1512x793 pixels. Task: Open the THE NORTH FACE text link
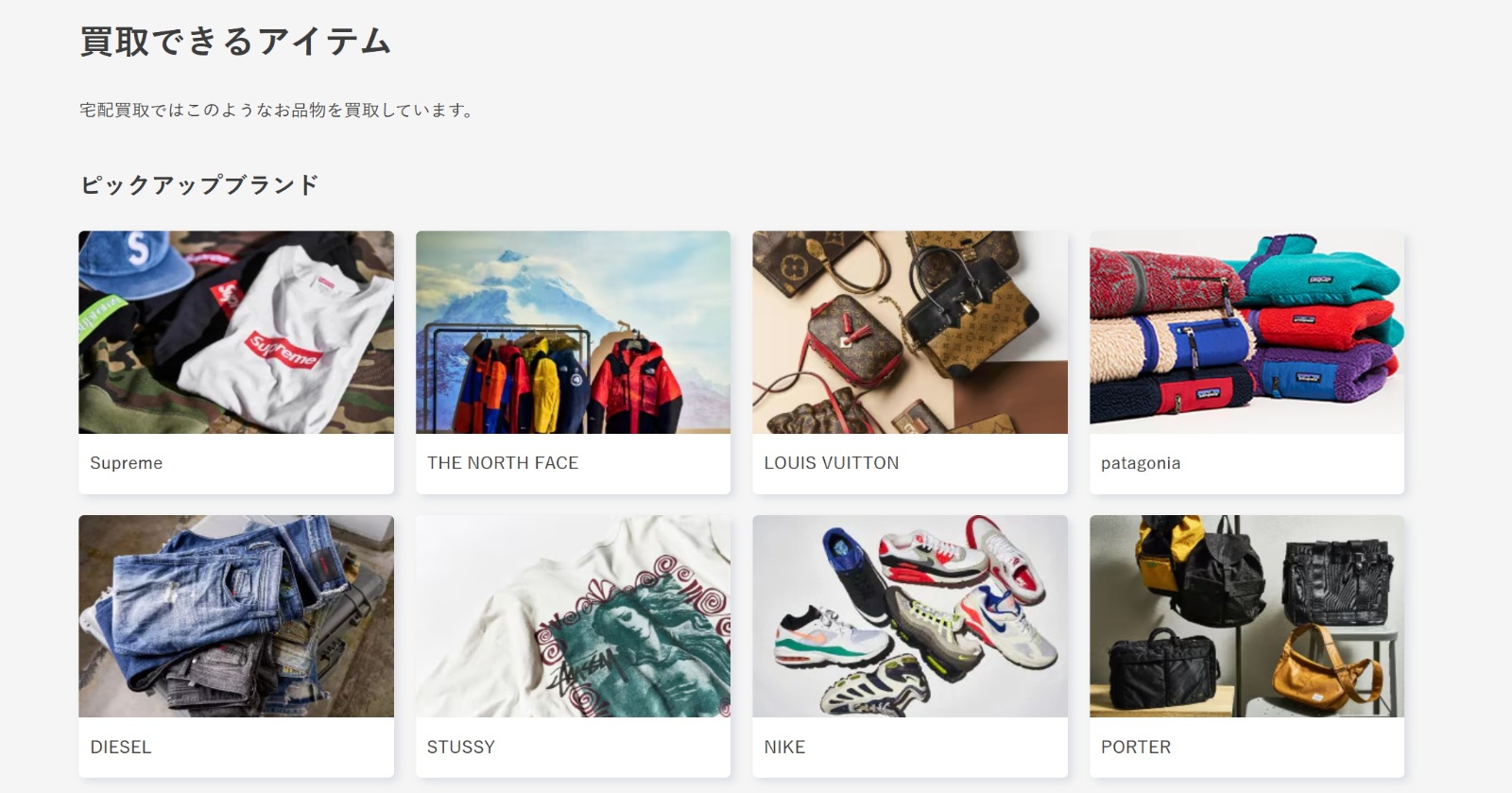tap(503, 463)
